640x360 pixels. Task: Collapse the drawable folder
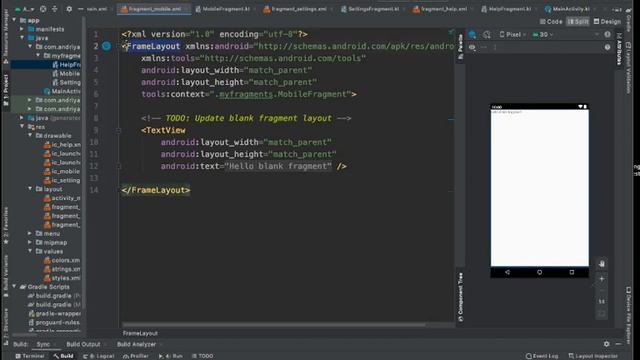(x=30, y=136)
